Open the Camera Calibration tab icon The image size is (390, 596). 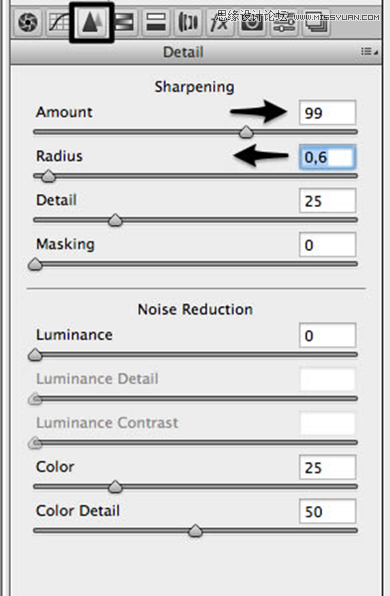251,22
